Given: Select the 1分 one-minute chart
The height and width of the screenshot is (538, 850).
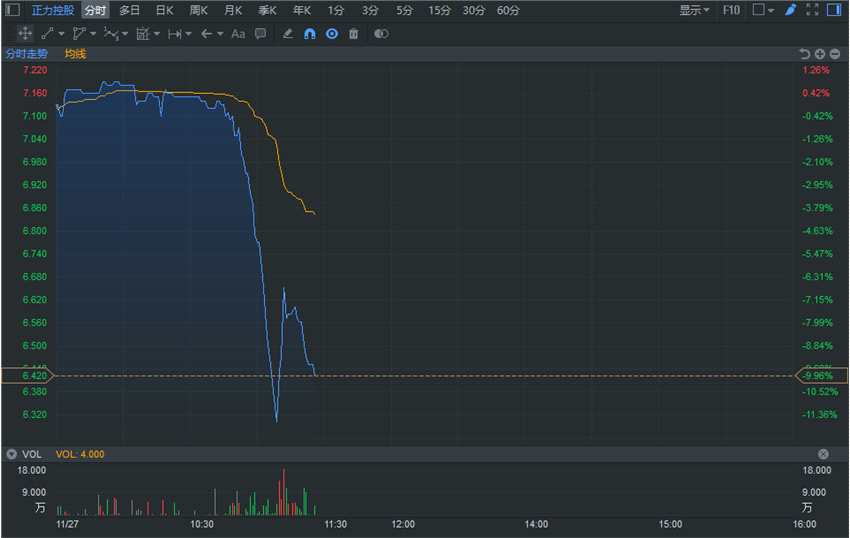Looking at the screenshot, I should (336, 10).
